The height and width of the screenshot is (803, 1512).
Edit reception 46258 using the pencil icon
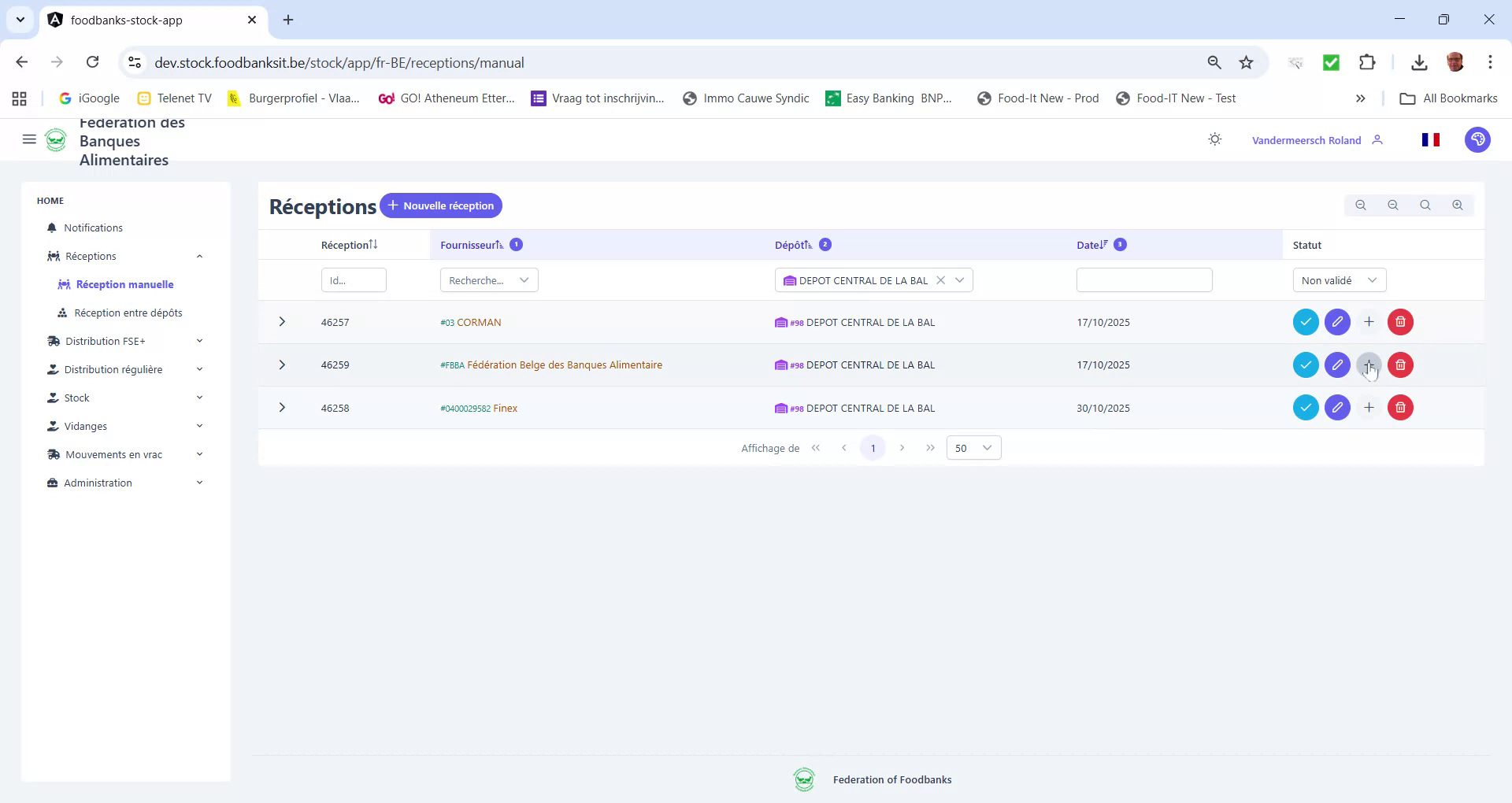click(x=1337, y=408)
